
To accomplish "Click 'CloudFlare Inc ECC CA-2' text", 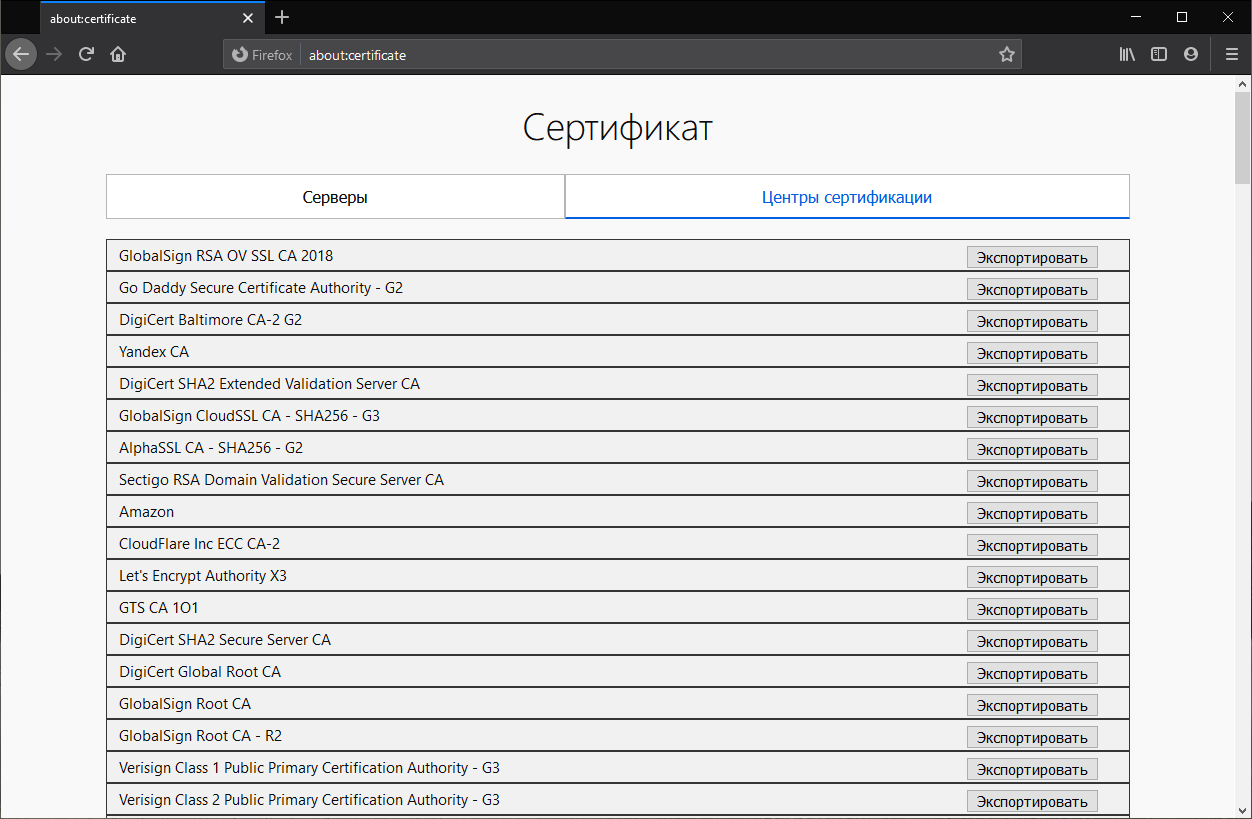I will [x=199, y=544].
